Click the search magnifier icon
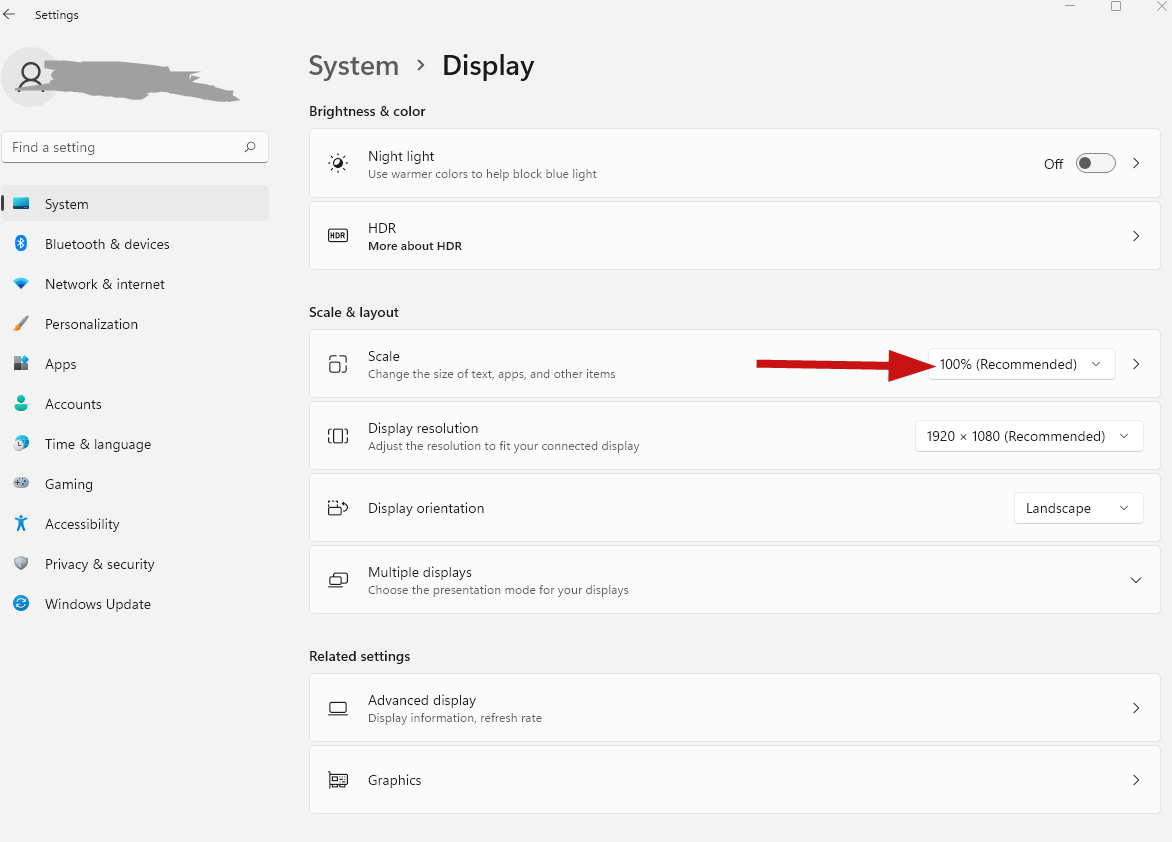The width and height of the screenshot is (1172, 842). point(250,147)
